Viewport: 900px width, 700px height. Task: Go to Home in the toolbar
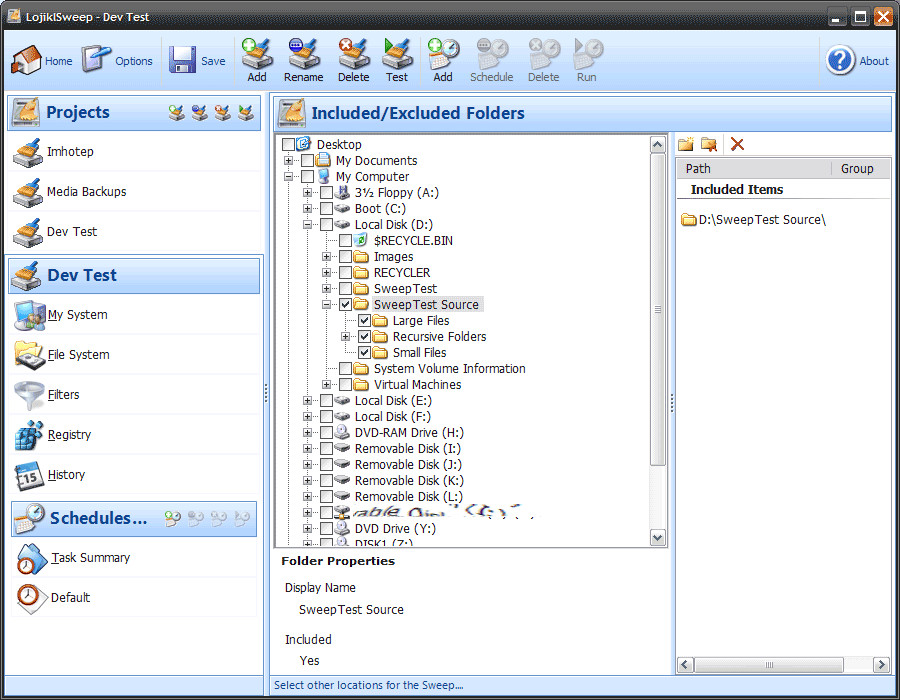42,60
